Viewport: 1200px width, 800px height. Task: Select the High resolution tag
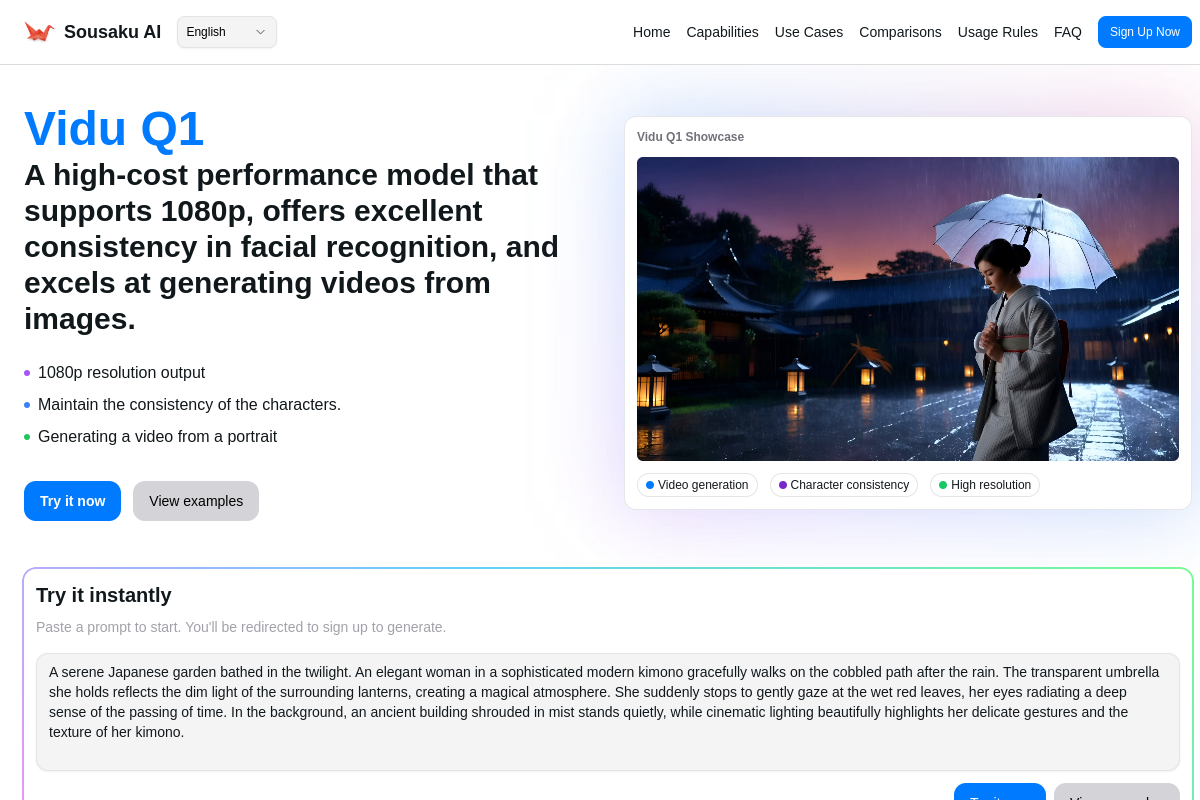tap(984, 485)
